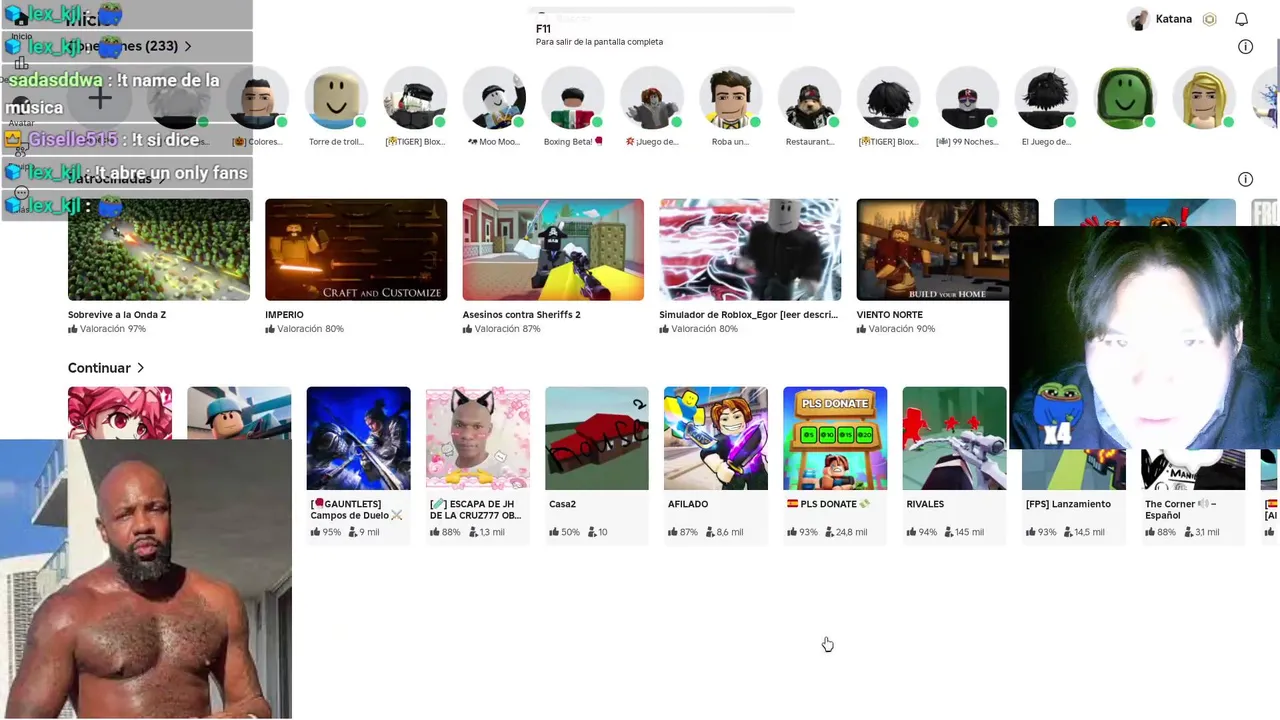
Task: Open the green smiley-faced friend avatar
Action: point(1126,98)
